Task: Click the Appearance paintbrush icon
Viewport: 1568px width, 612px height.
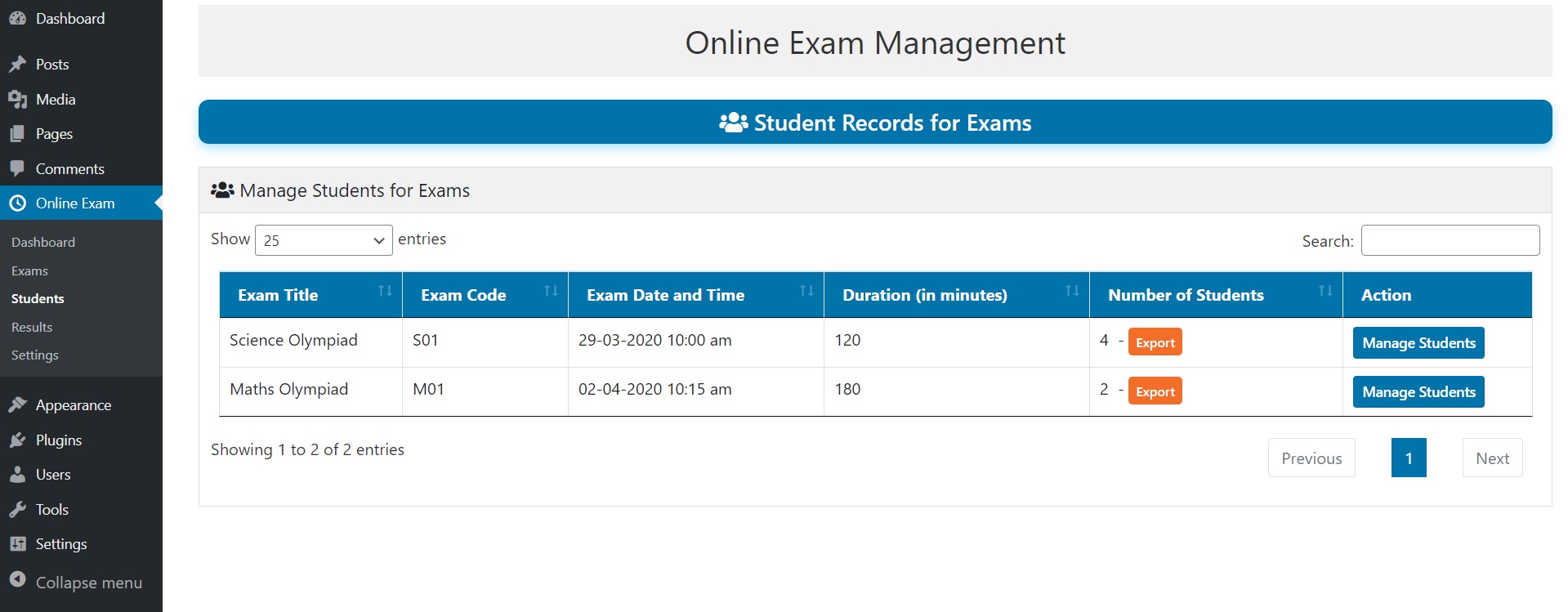Action: pos(17,404)
